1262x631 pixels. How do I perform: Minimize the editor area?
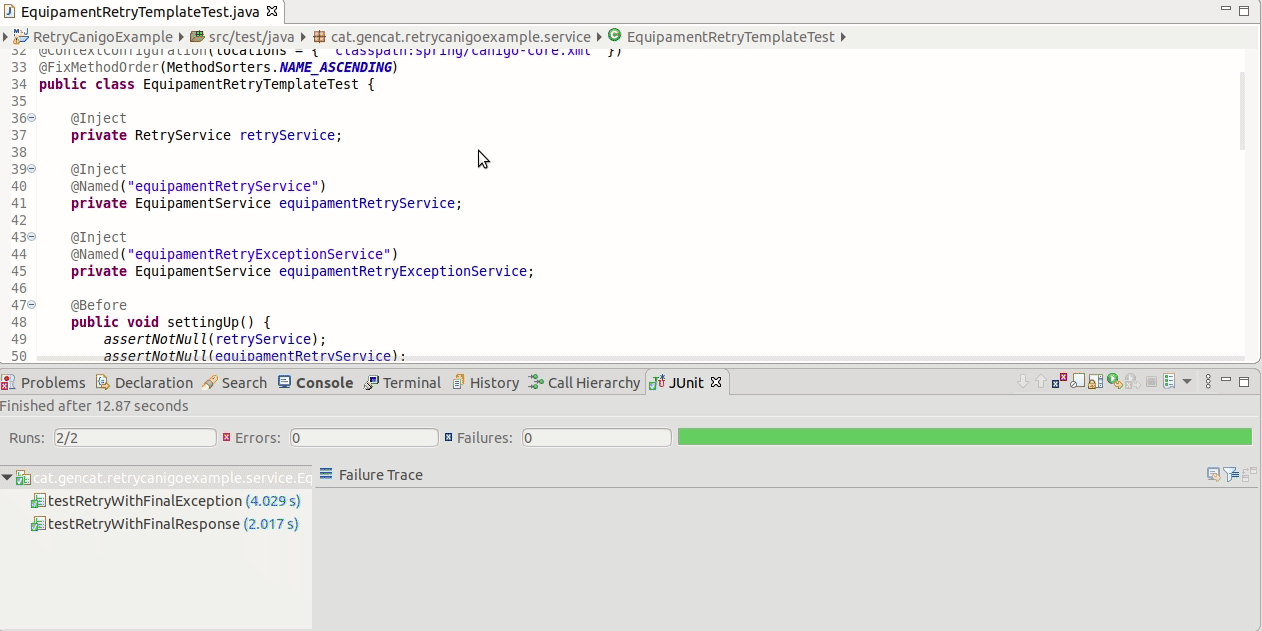[x=1226, y=9]
